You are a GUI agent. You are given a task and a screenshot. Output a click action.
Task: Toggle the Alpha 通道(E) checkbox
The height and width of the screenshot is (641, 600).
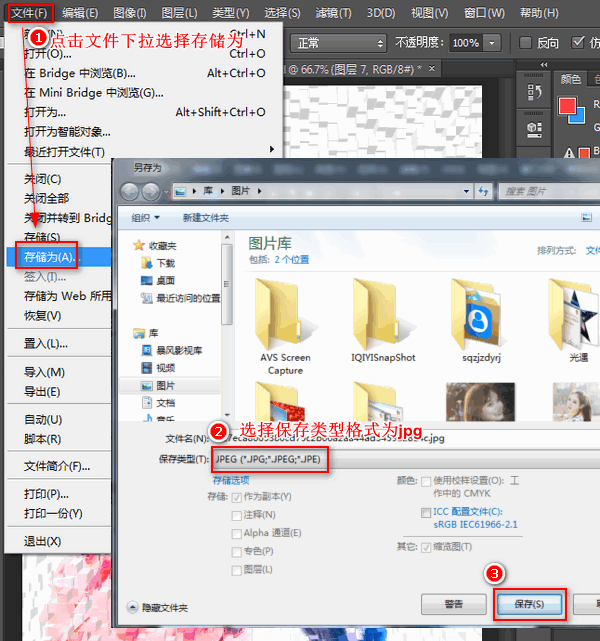click(236, 534)
